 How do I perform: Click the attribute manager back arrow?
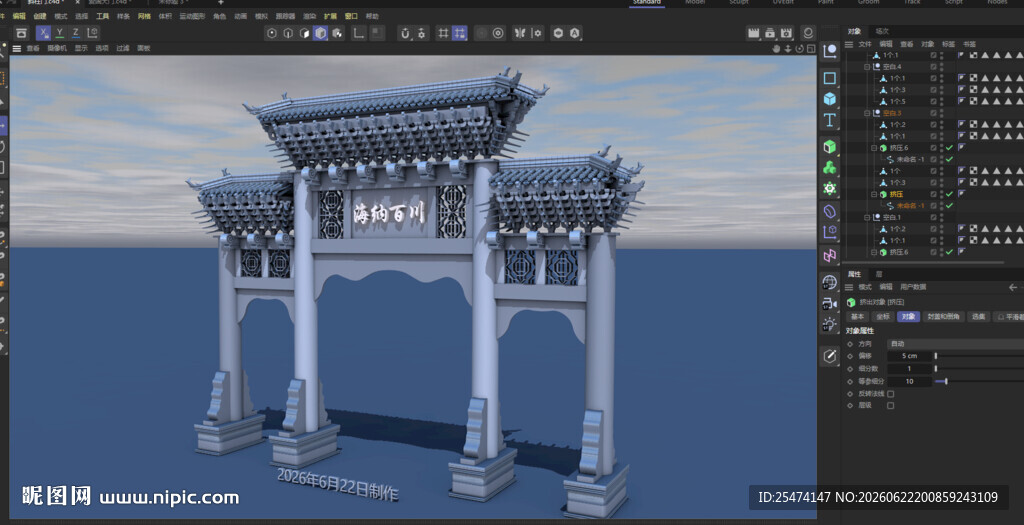[x=1013, y=287]
